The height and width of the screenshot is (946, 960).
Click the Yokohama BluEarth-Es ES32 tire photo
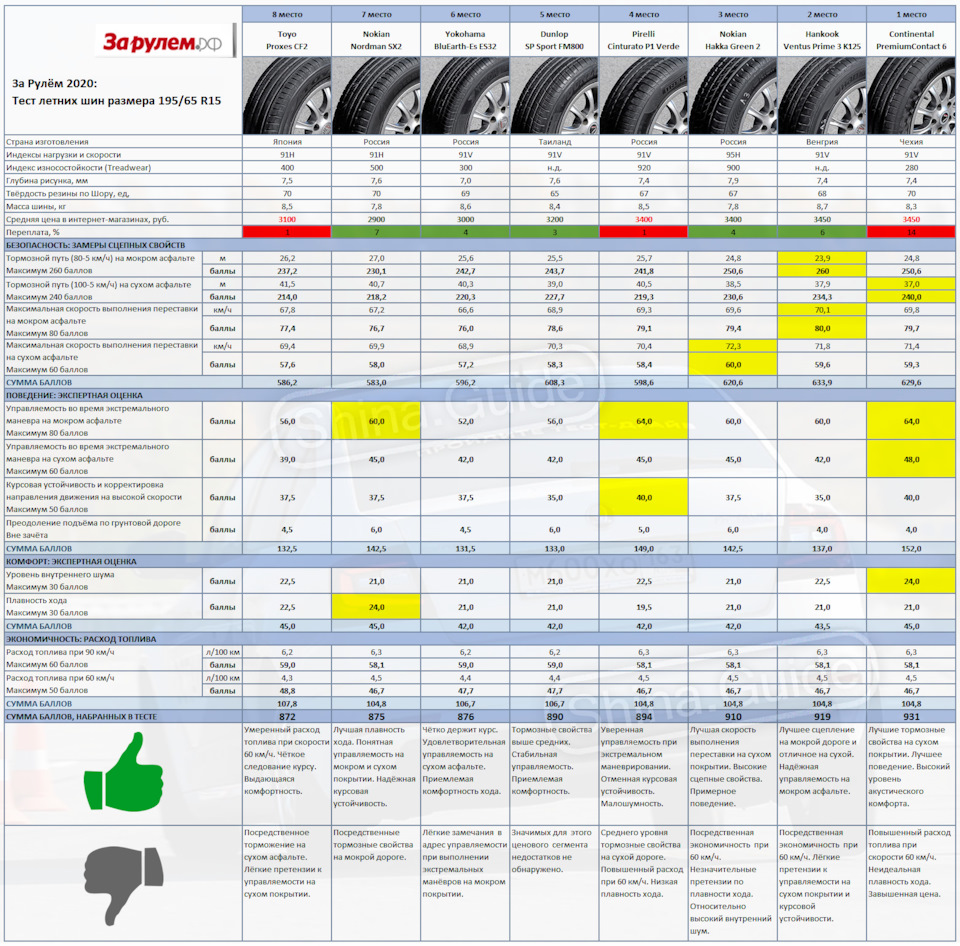click(x=465, y=96)
